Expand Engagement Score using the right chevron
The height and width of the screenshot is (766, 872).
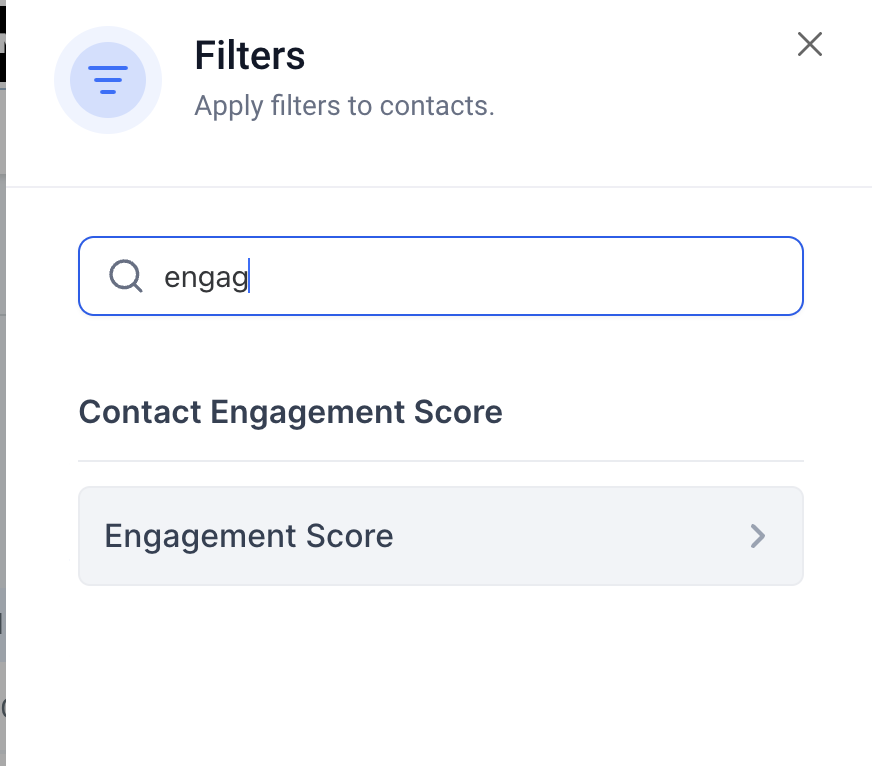[x=758, y=536]
